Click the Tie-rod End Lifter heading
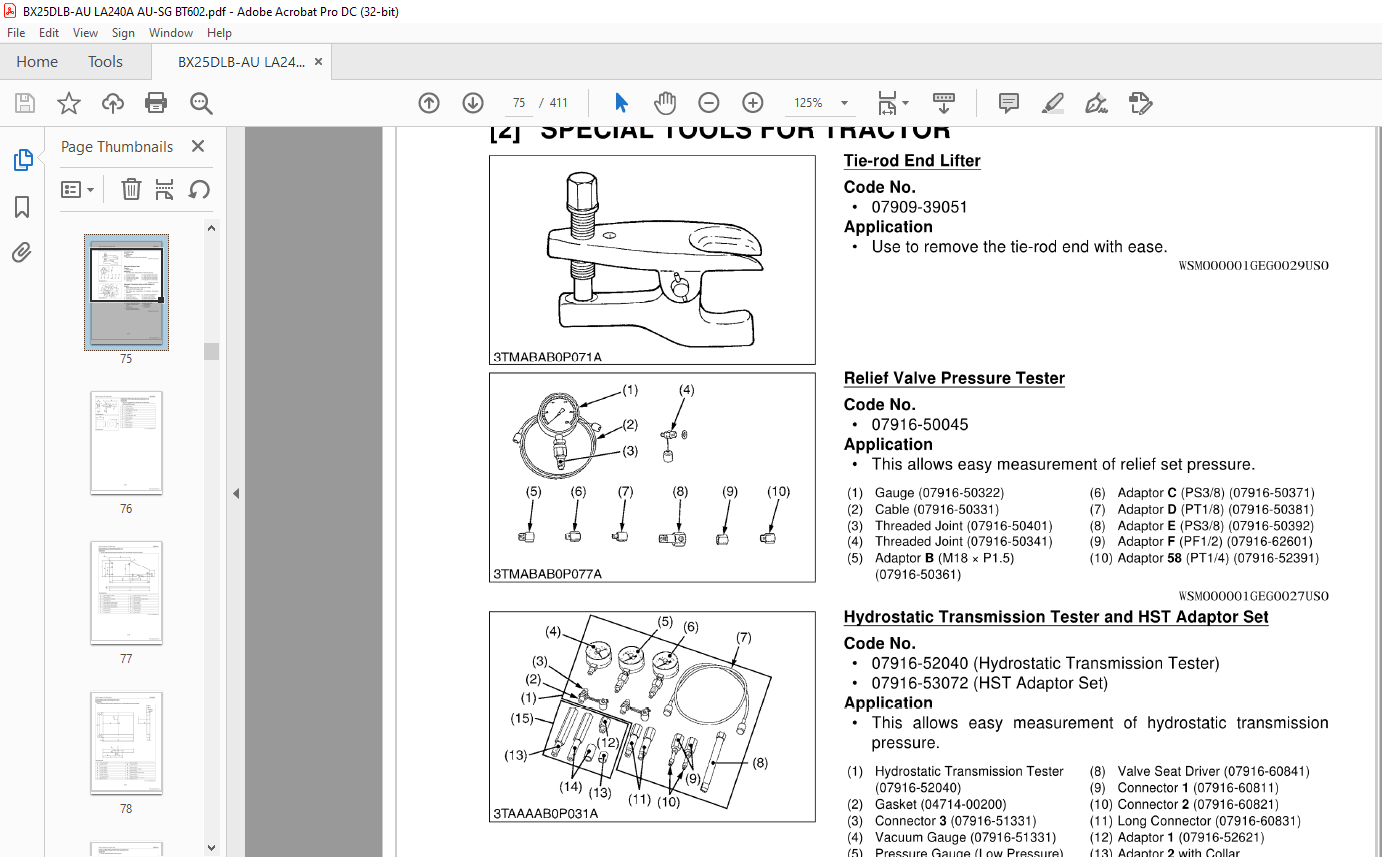Image resolution: width=1382 pixels, height=857 pixels. click(912, 161)
